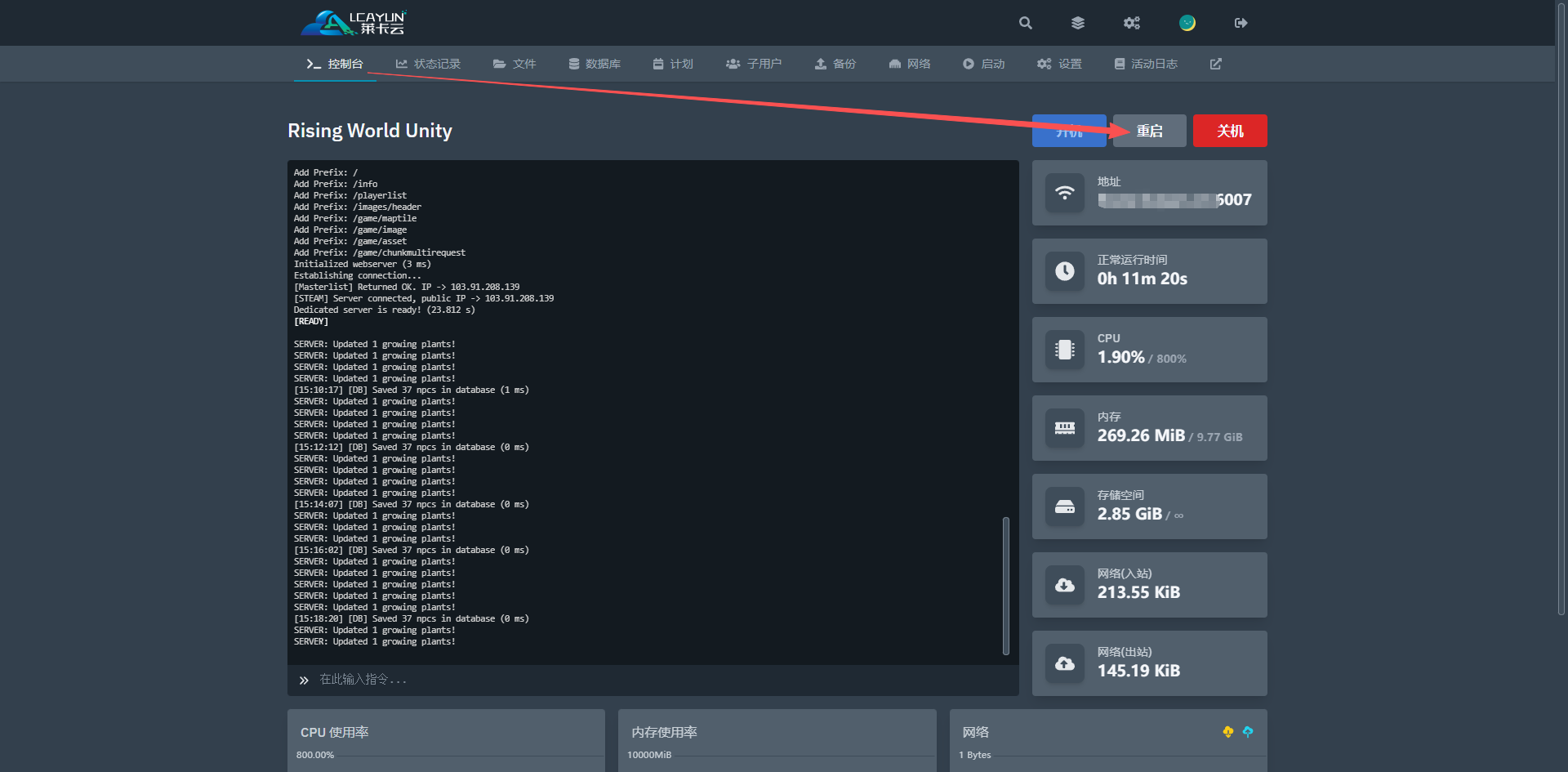Click the [READY] console line
1568x772 pixels.
click(x=311, y=321)
